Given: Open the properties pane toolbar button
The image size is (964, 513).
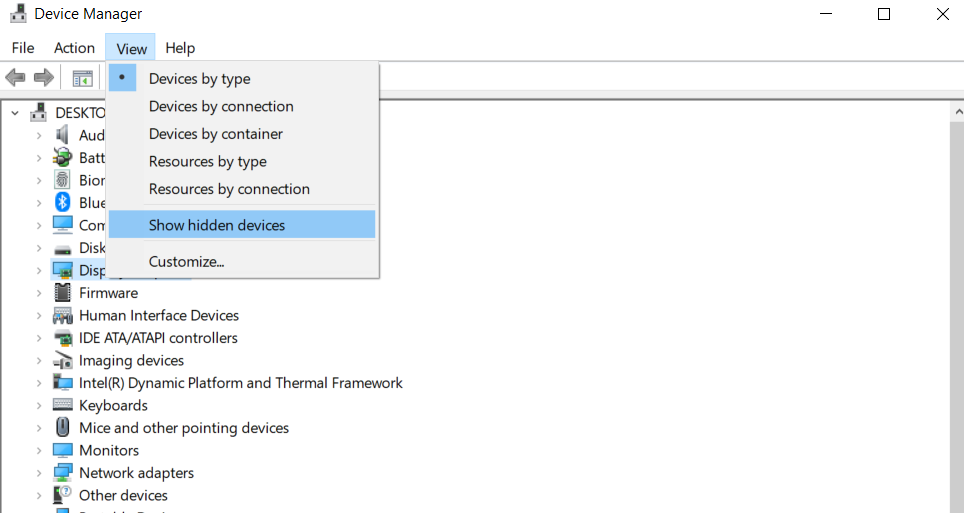Looking at the screenshot, I should 82,78.
